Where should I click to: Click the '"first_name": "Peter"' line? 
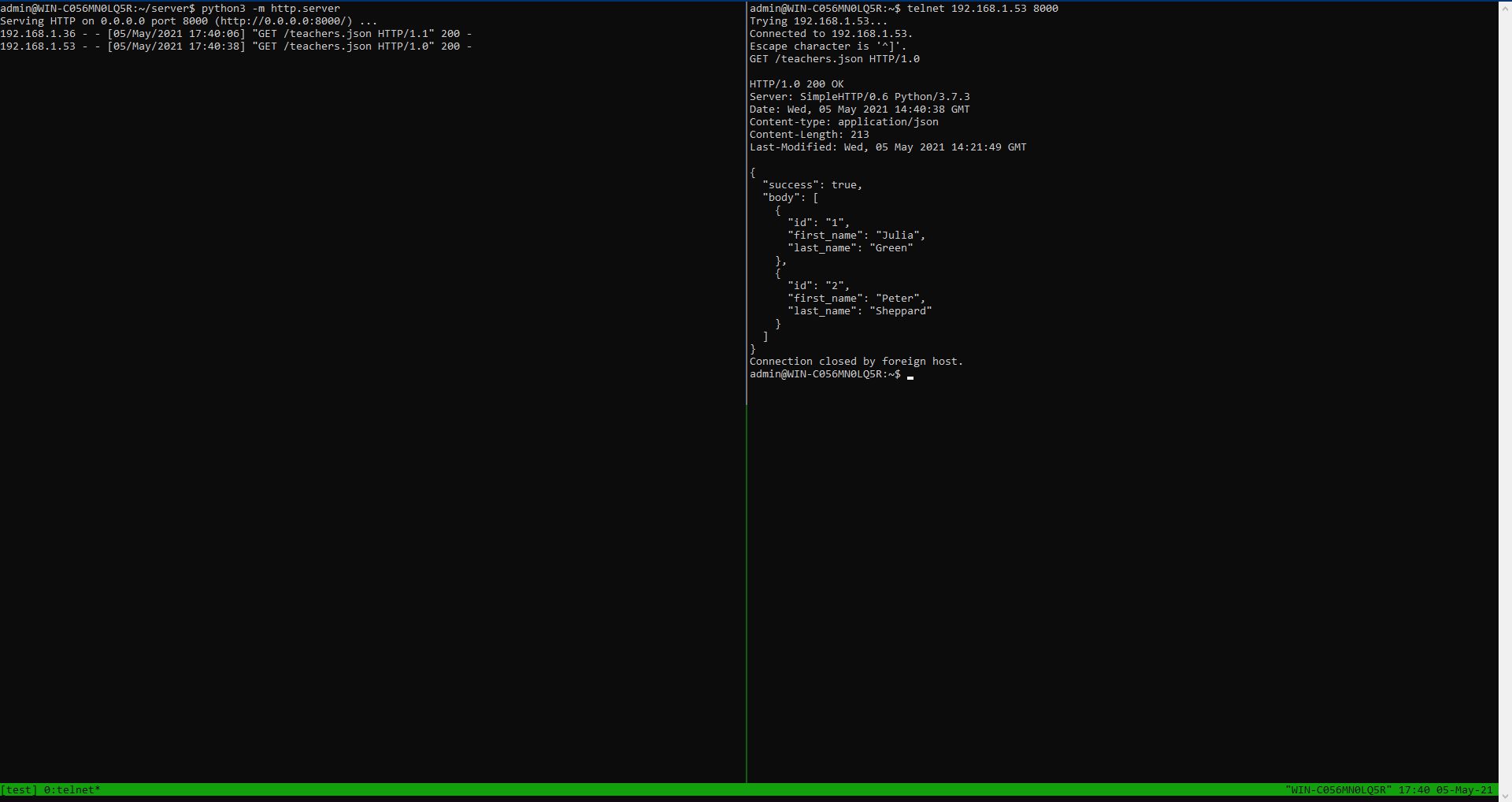point(857,299)
